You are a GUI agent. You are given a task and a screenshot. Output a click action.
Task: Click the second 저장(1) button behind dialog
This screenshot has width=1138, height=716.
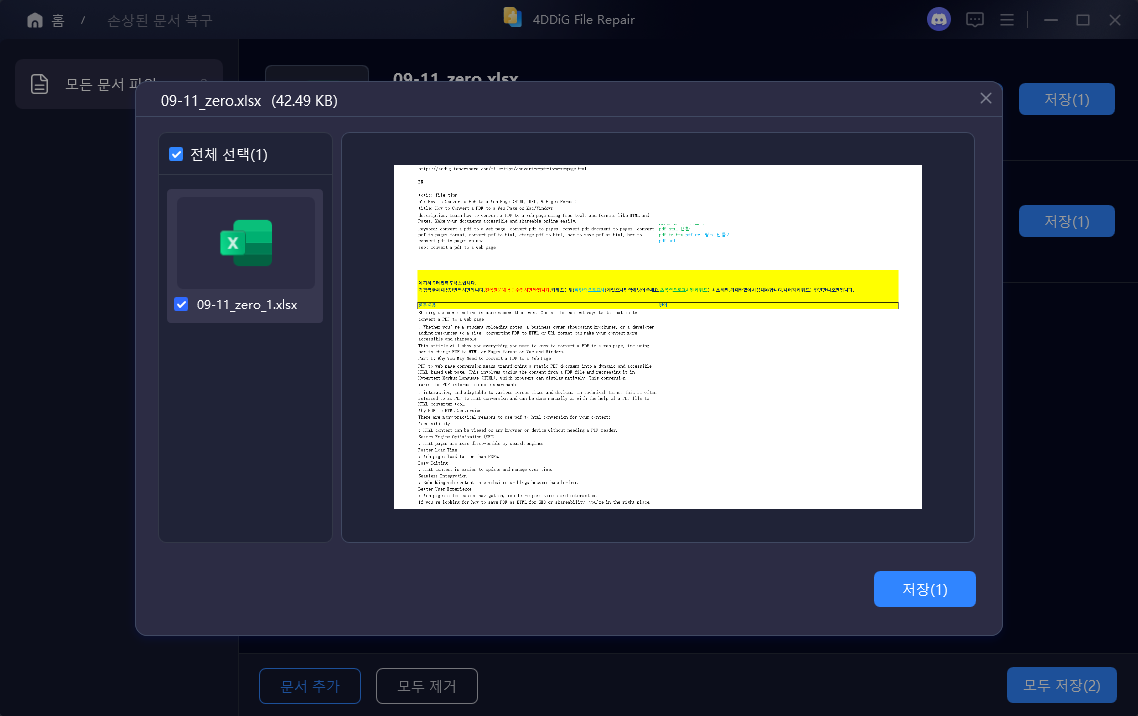(x=1066, y=221)
